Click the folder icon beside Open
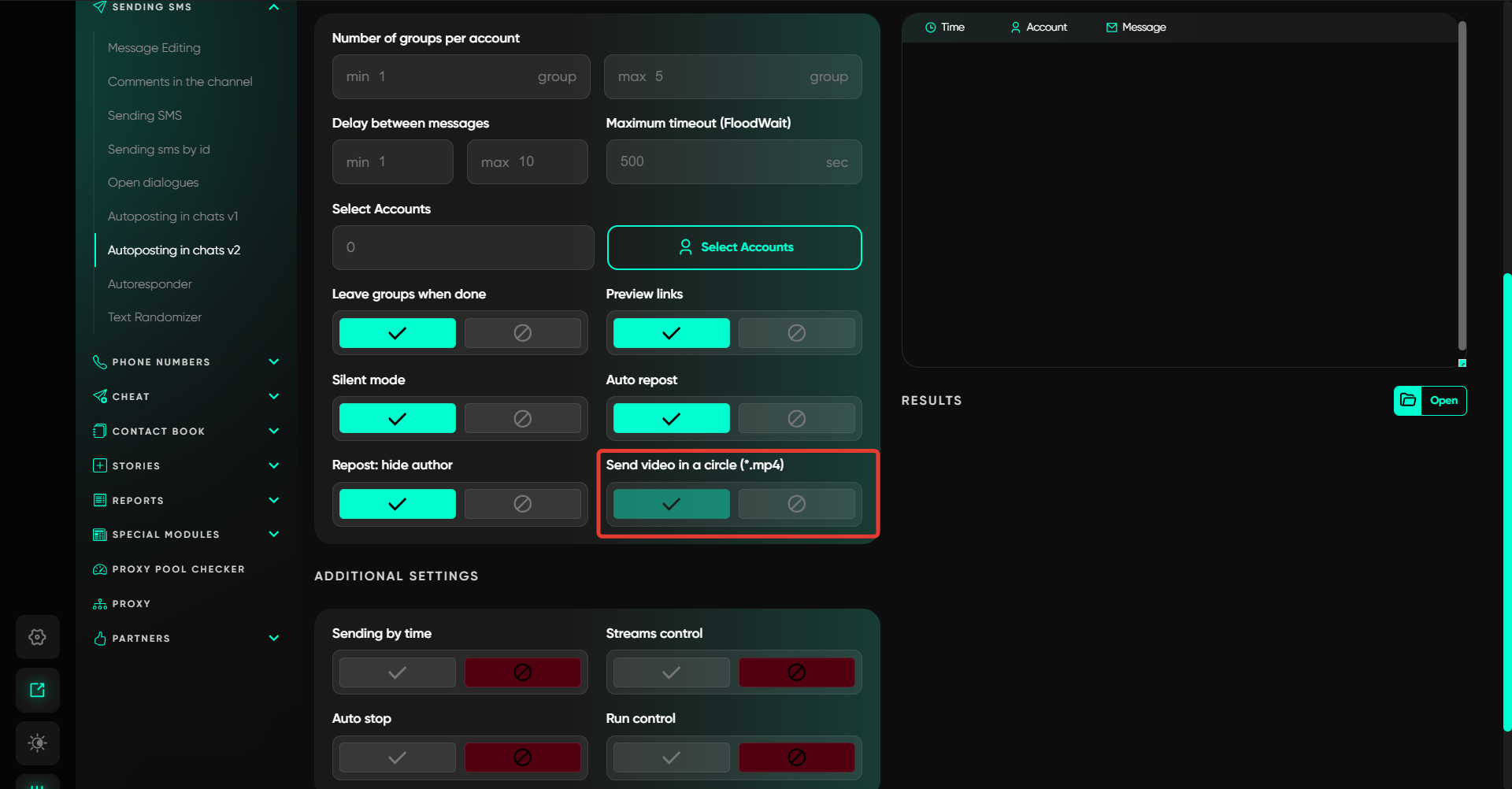 pyautogui.click(x=1408, y=400)
